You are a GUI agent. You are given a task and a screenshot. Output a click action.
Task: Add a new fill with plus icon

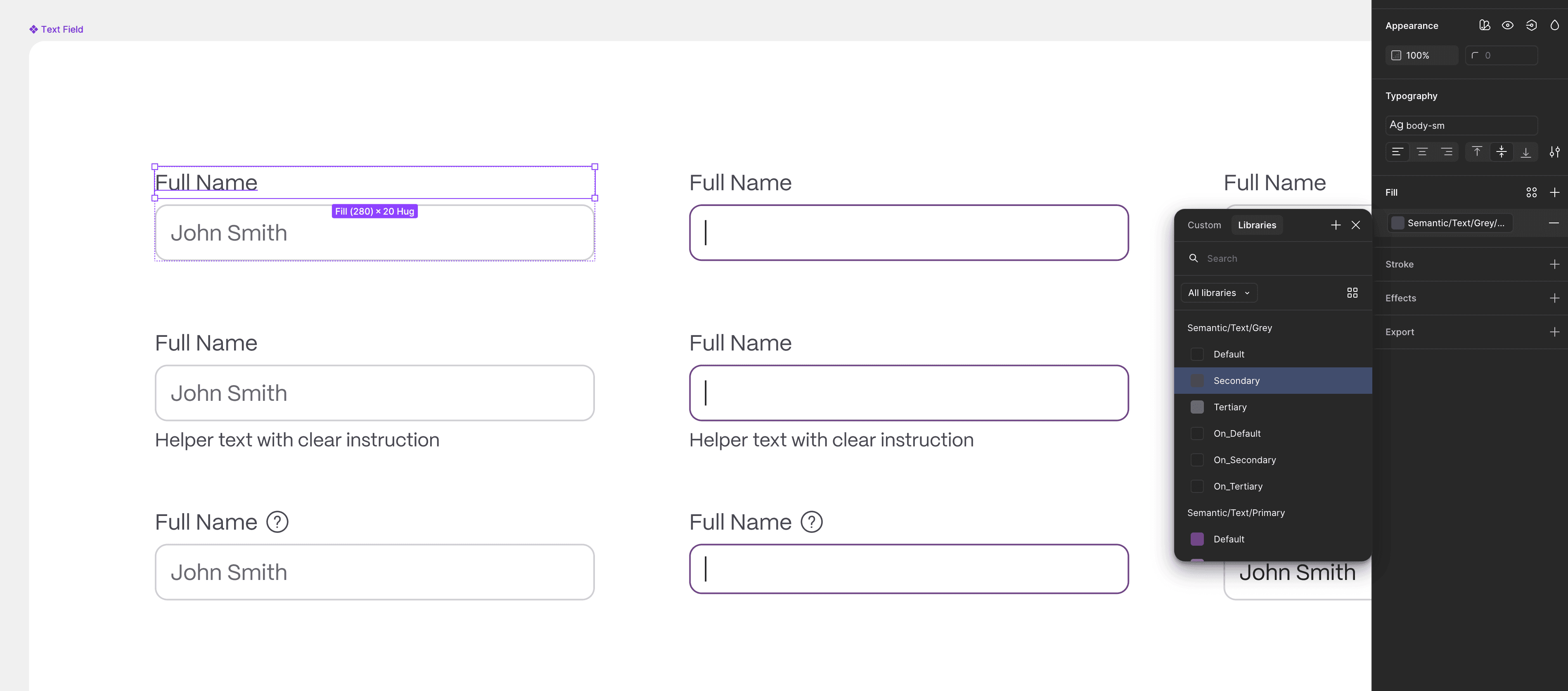coord(1554,192)
